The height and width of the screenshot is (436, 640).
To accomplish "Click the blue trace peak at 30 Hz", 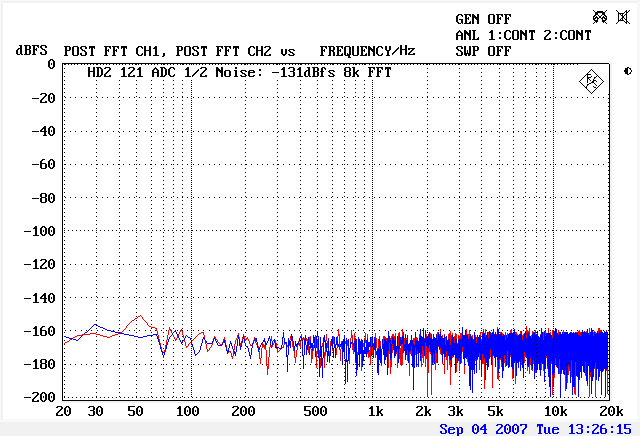I will pyautogui.click(x=96, y=325).
